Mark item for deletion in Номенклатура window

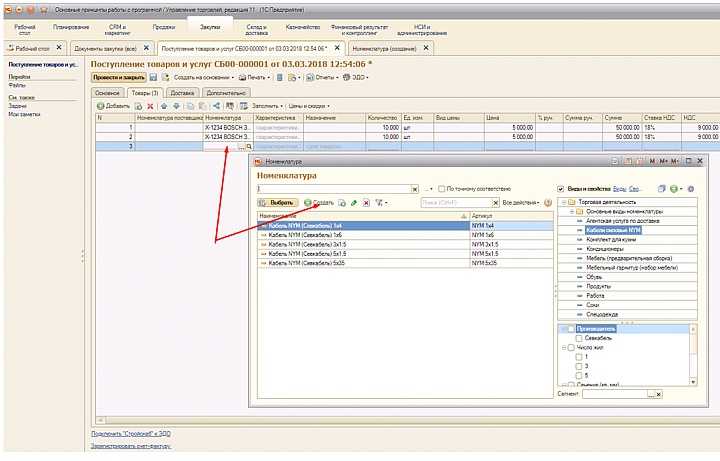[x=366, y=202]
